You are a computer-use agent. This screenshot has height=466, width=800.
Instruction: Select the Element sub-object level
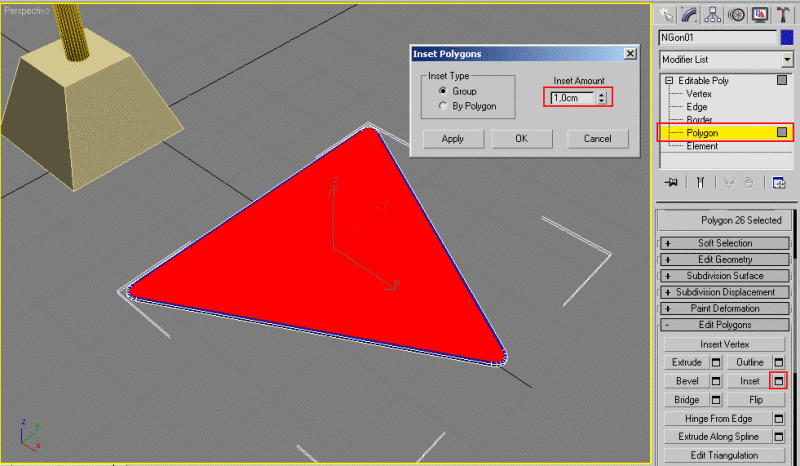tap(702, 146)
